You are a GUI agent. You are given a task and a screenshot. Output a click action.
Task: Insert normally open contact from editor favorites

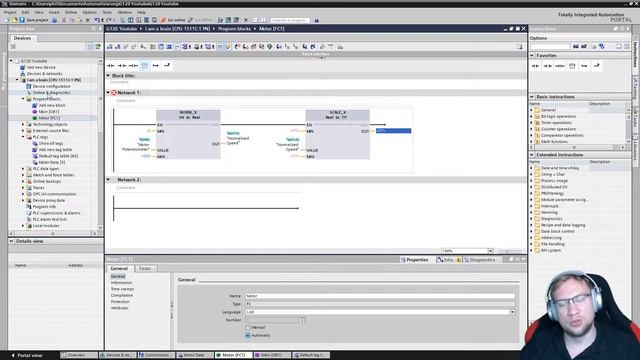(111, 65)
